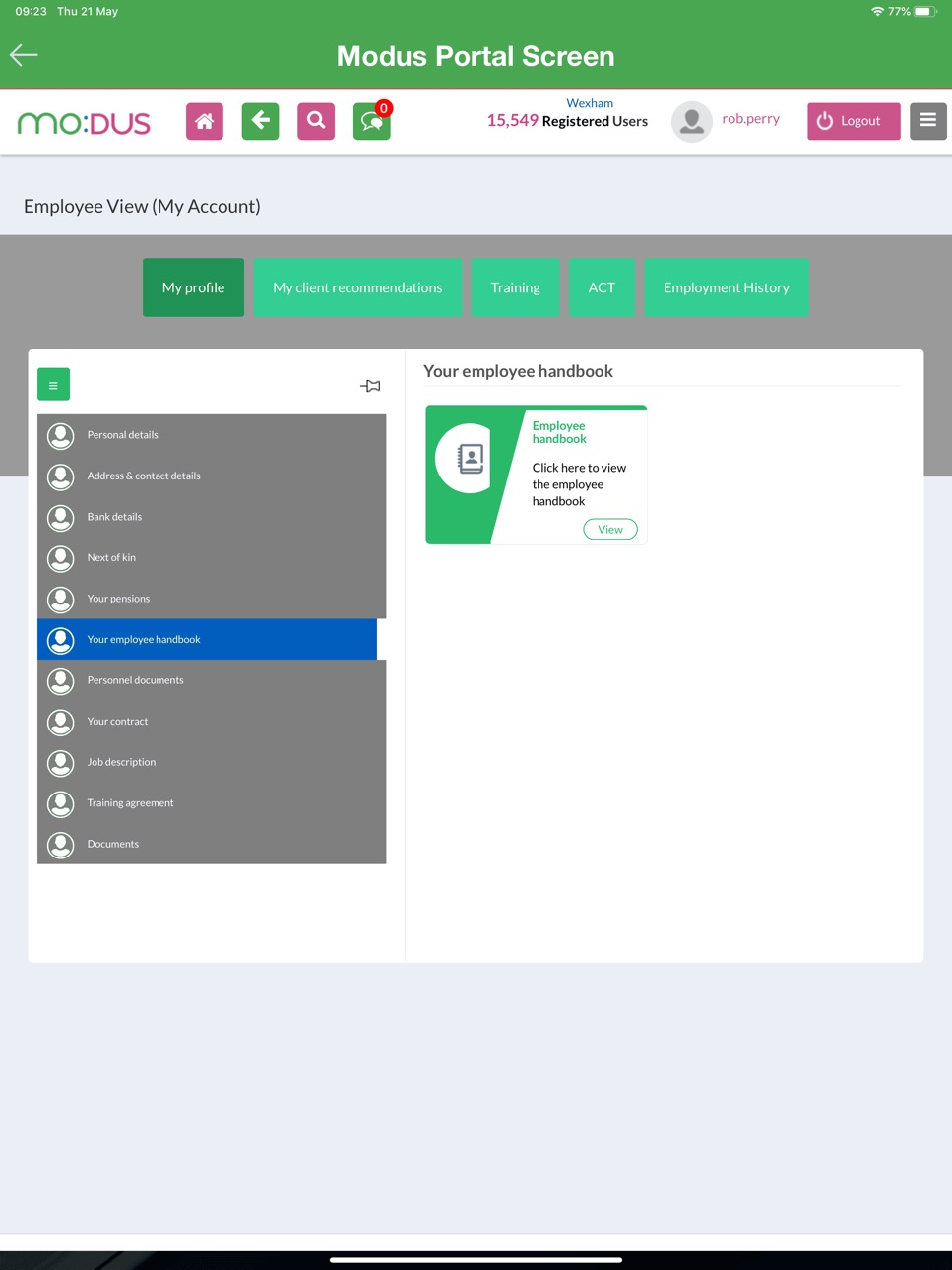This screenshot has height=1270, width=952.
Task: Check the battery icon in status bar
Action: [x=925, y=12]
